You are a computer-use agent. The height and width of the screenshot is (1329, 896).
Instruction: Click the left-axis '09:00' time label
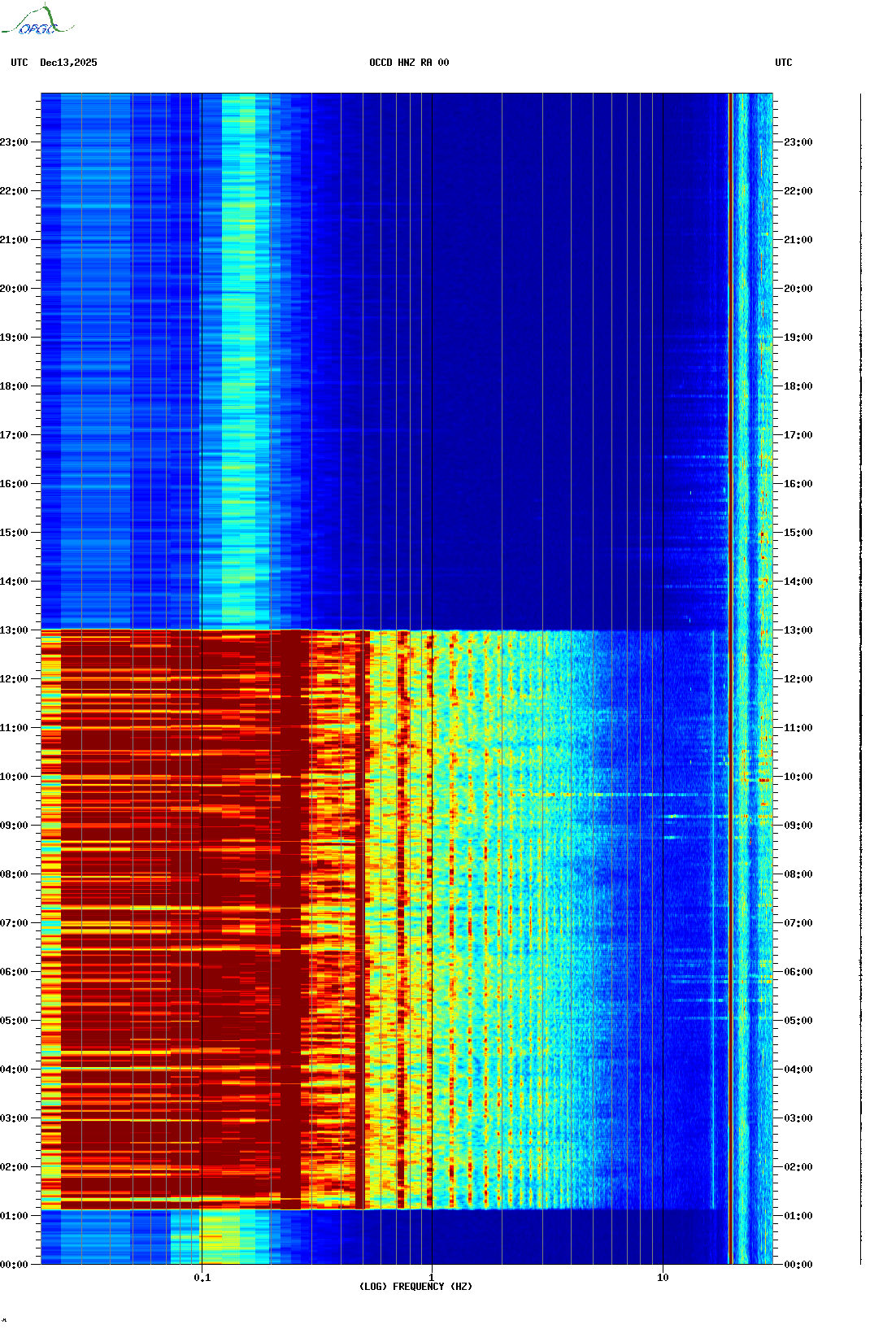pyautogui.click(x=14, y=826)
